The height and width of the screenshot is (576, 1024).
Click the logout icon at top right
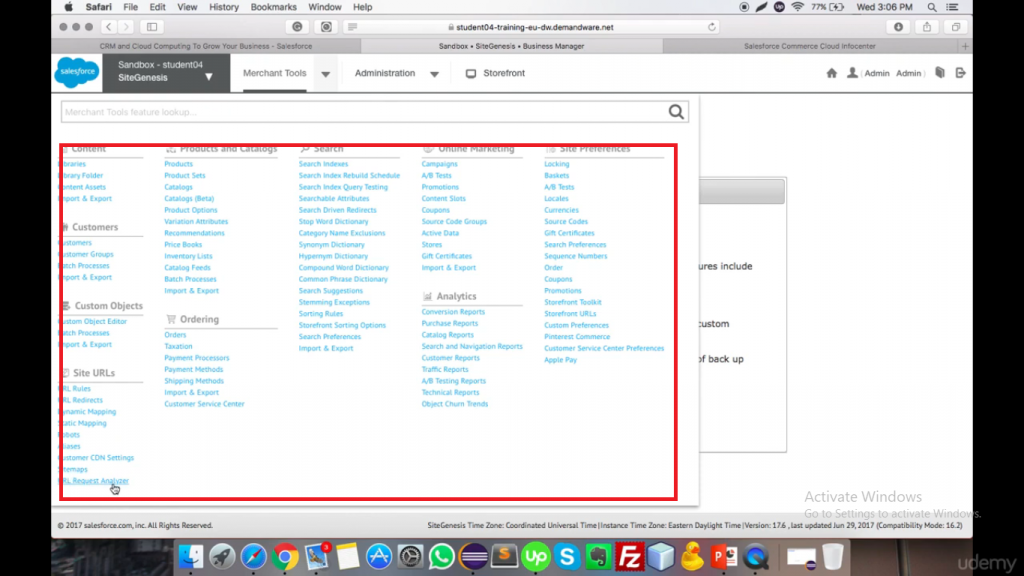tap(960, 72)
